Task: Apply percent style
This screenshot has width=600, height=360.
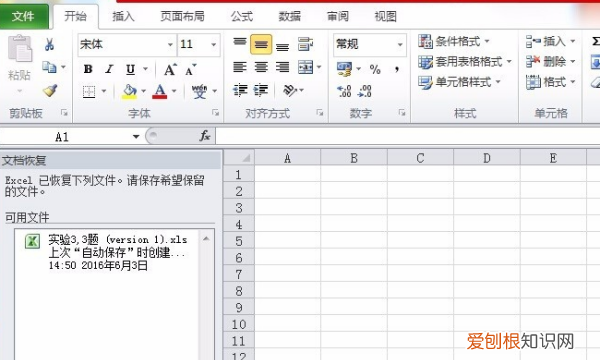Action: tap(375, 69)
